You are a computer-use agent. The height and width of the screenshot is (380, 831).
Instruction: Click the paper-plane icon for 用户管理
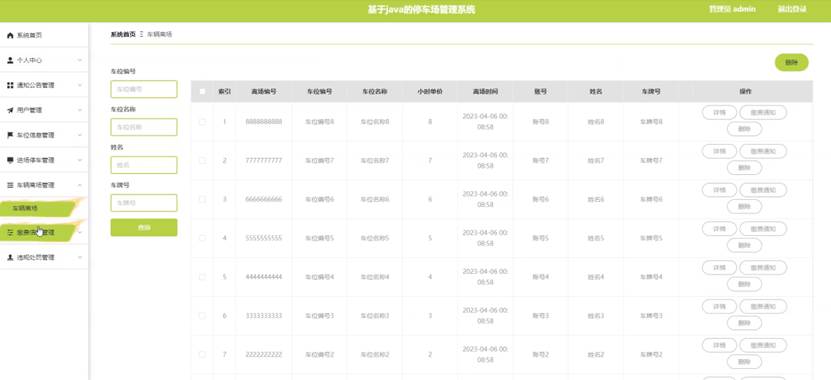10,110
